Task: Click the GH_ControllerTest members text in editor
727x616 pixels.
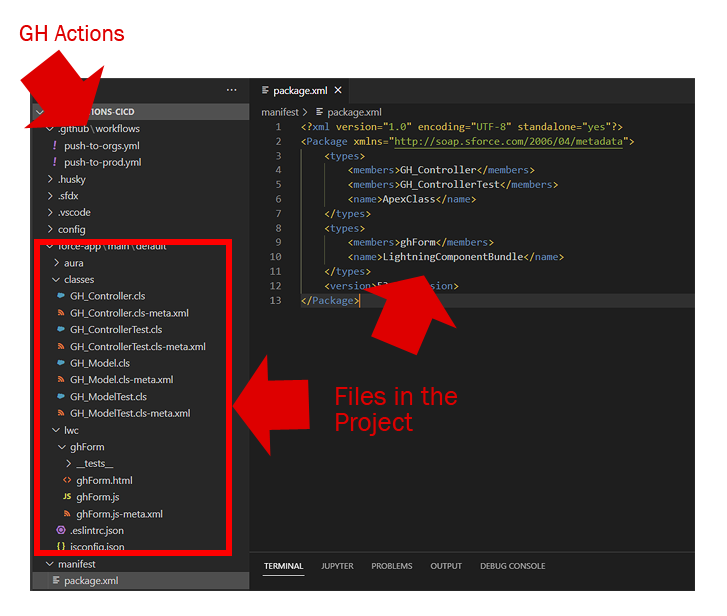Action: click(x=450, y=184)
